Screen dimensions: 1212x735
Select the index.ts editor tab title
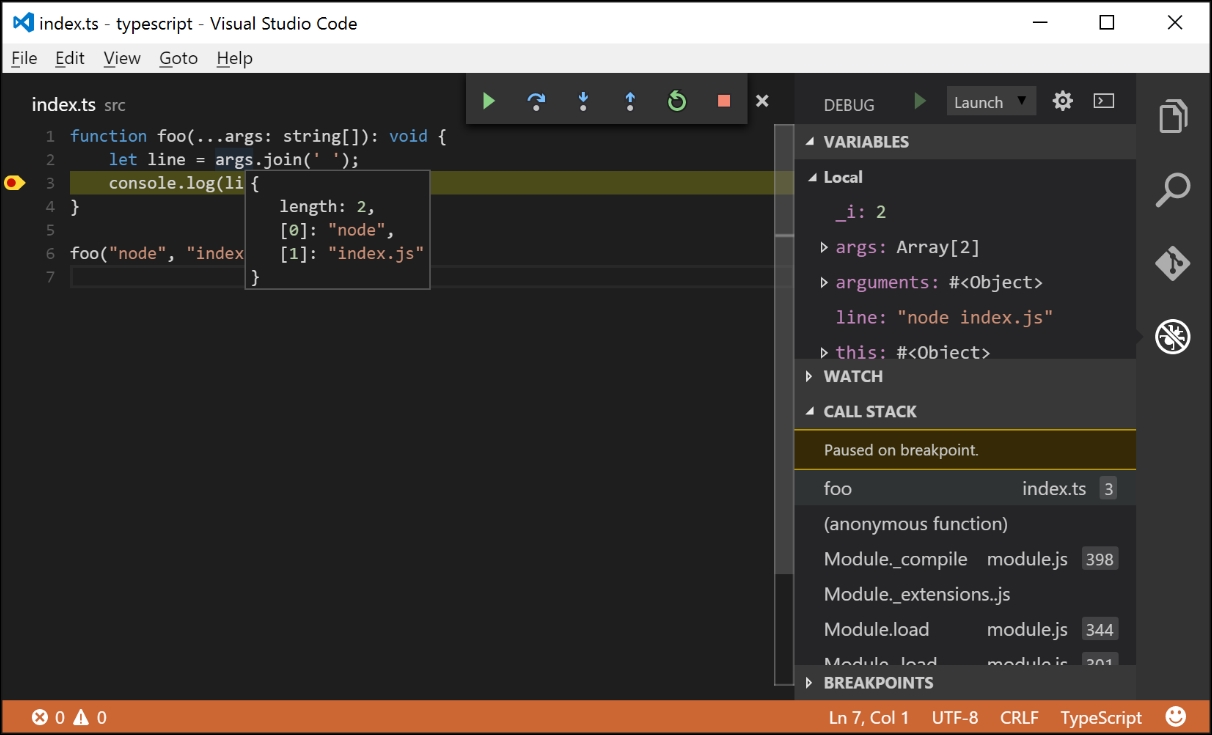click(64, 104)
